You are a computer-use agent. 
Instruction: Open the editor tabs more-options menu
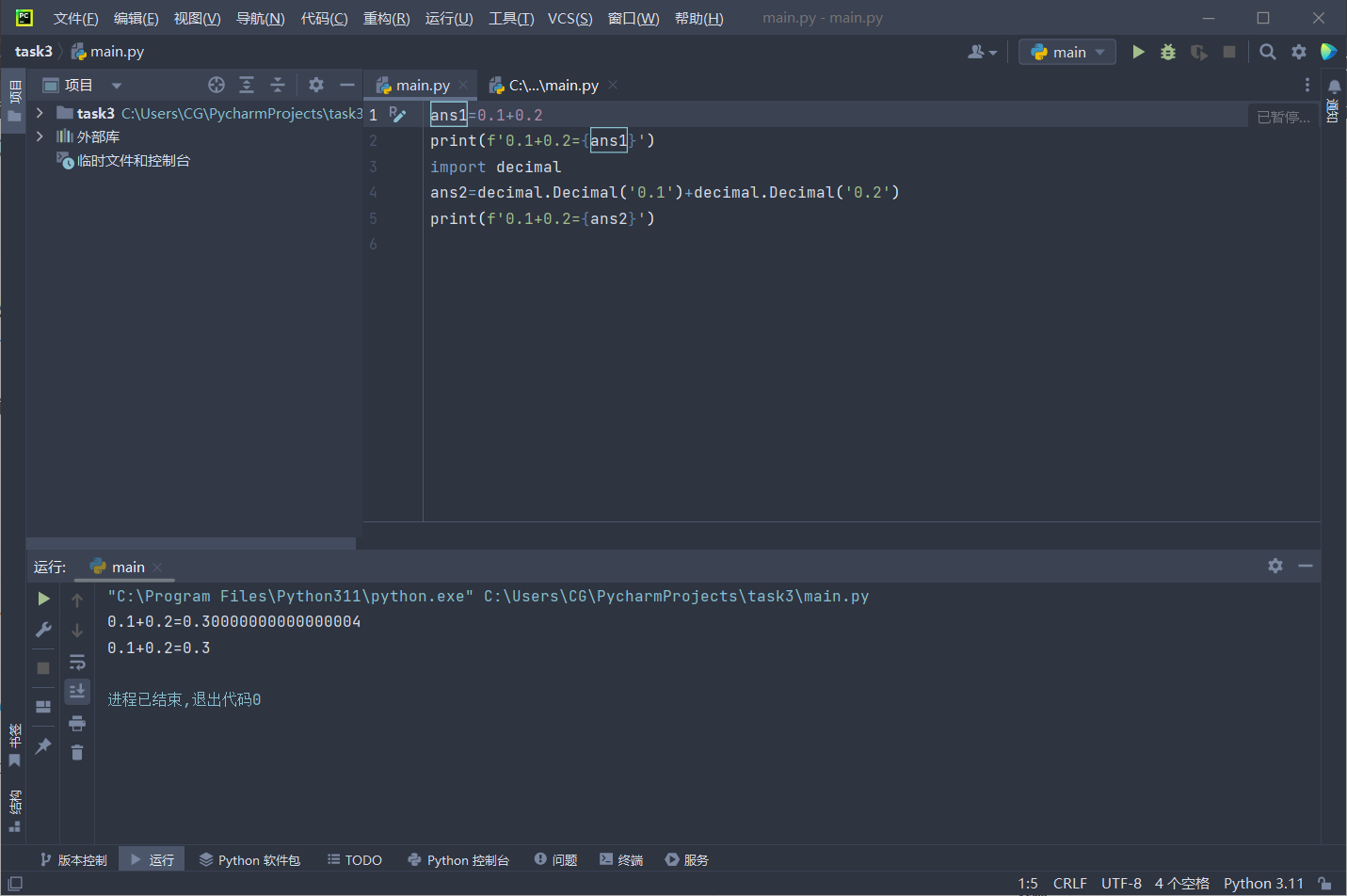pyautogui.click(x=1307, y=85)
